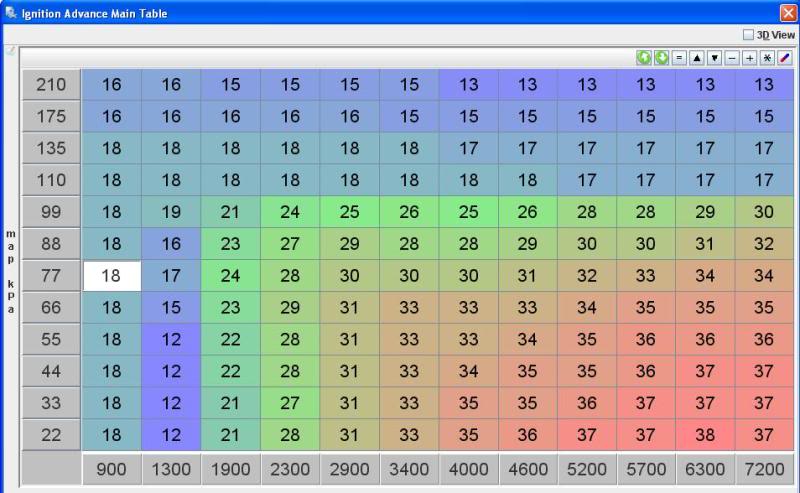
Task: Select the cell 24 at 99 kPa, 2300 RPM
Action: [290, 212]
